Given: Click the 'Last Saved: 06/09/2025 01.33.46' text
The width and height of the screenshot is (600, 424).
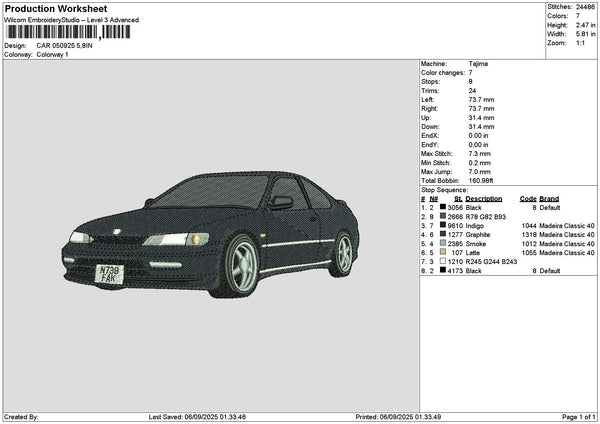Looking at the screenshot, I should 197,417.
